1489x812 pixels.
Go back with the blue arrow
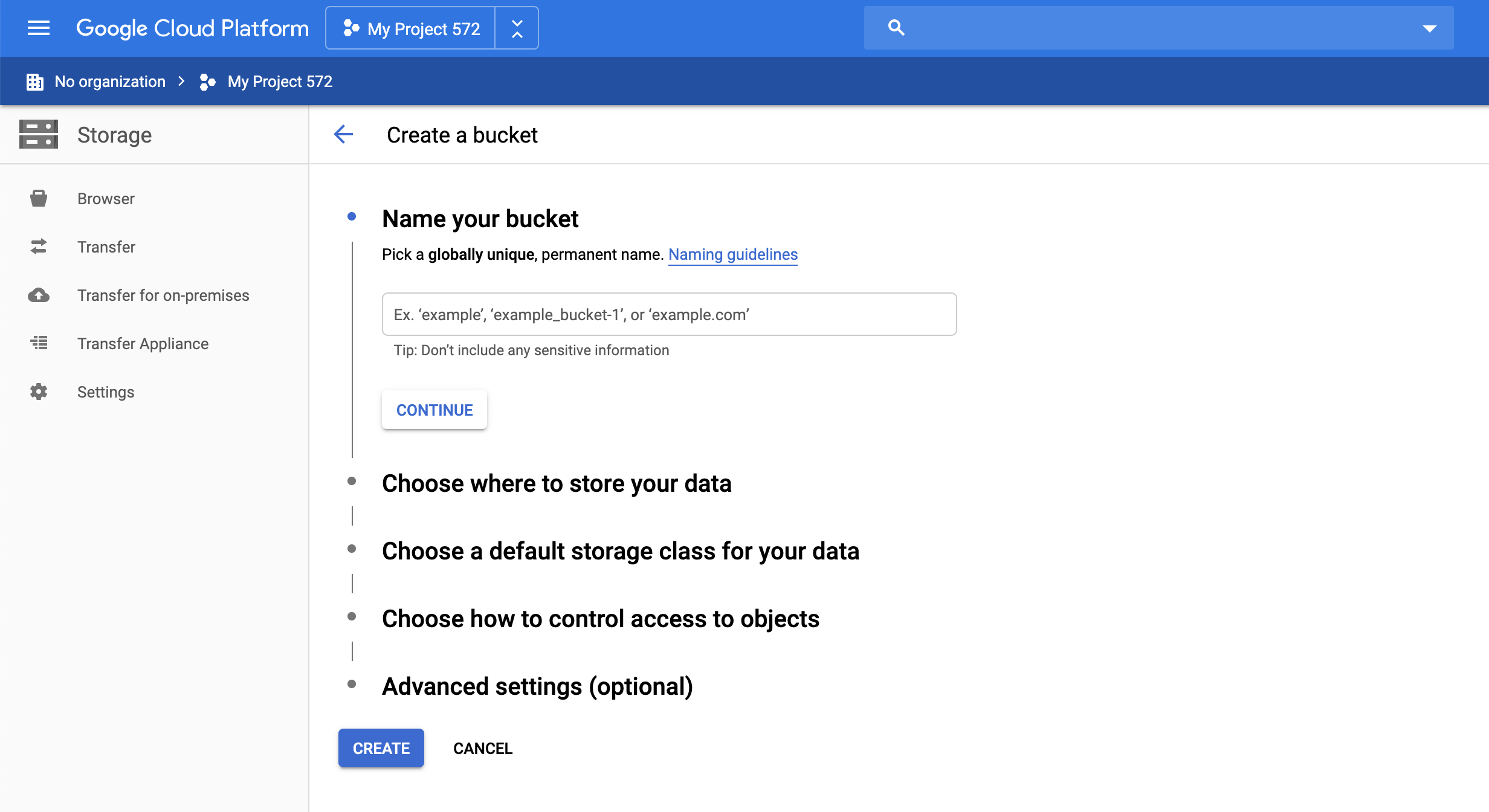click(x=343, y=134)
